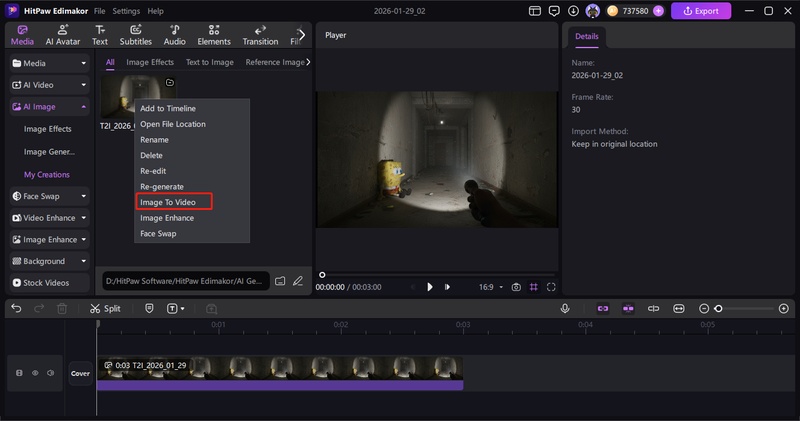Open the AI Avatar tab
Viewport: 800px width, 421px height.
tap(63, 35)
